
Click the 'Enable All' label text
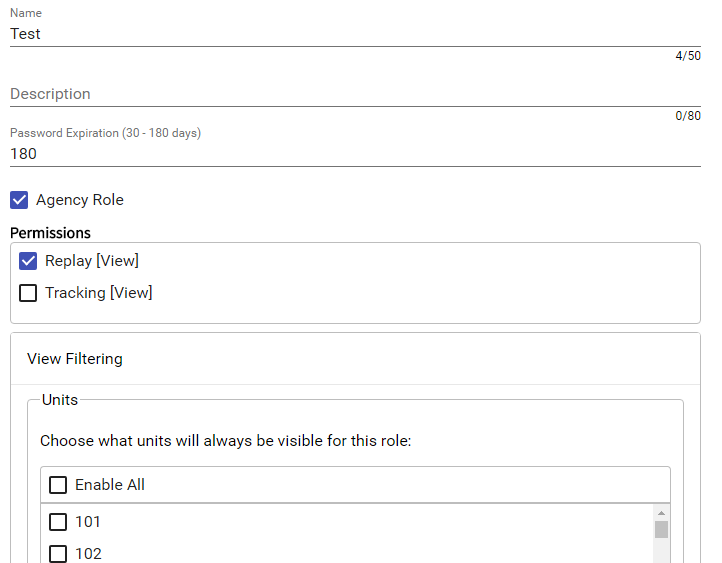click(x=110, y=485)
